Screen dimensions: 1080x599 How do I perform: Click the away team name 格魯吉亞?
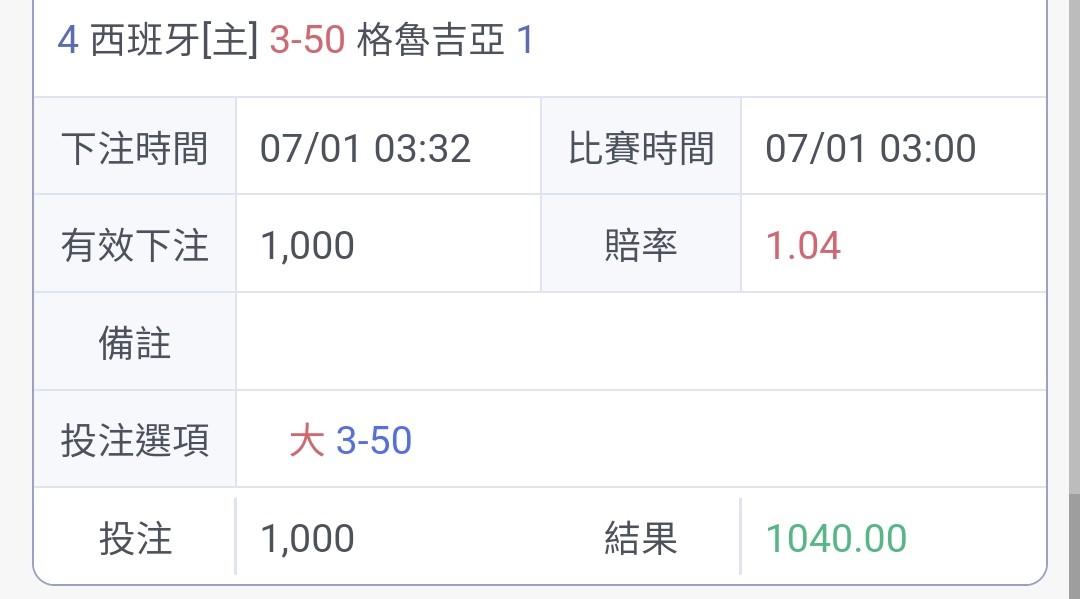(430, 42)
